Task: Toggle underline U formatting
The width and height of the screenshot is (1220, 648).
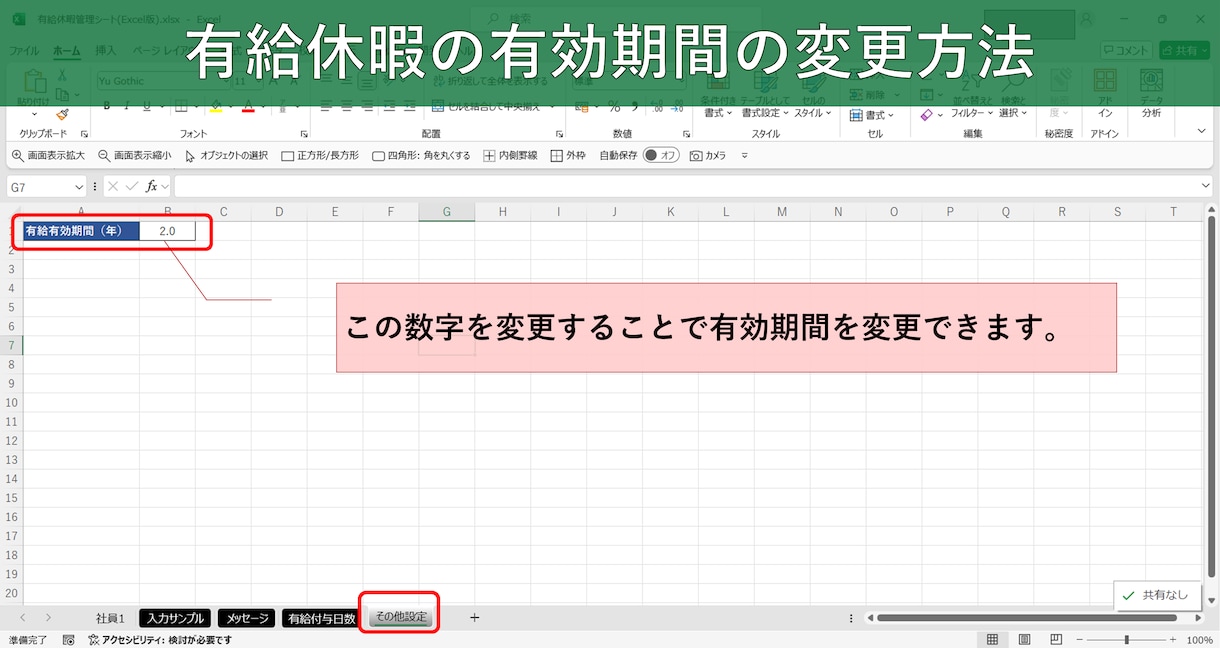Action: coord(147,107)
